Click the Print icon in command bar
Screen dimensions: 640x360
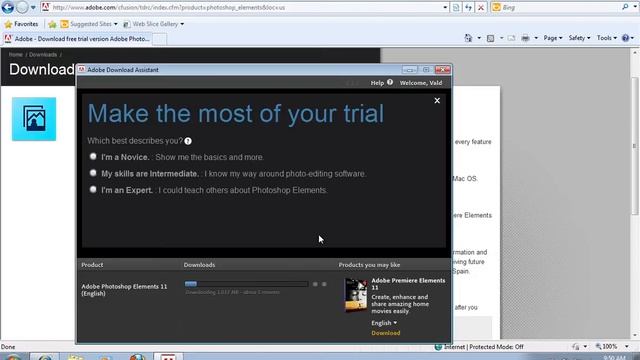coord(525,38)
